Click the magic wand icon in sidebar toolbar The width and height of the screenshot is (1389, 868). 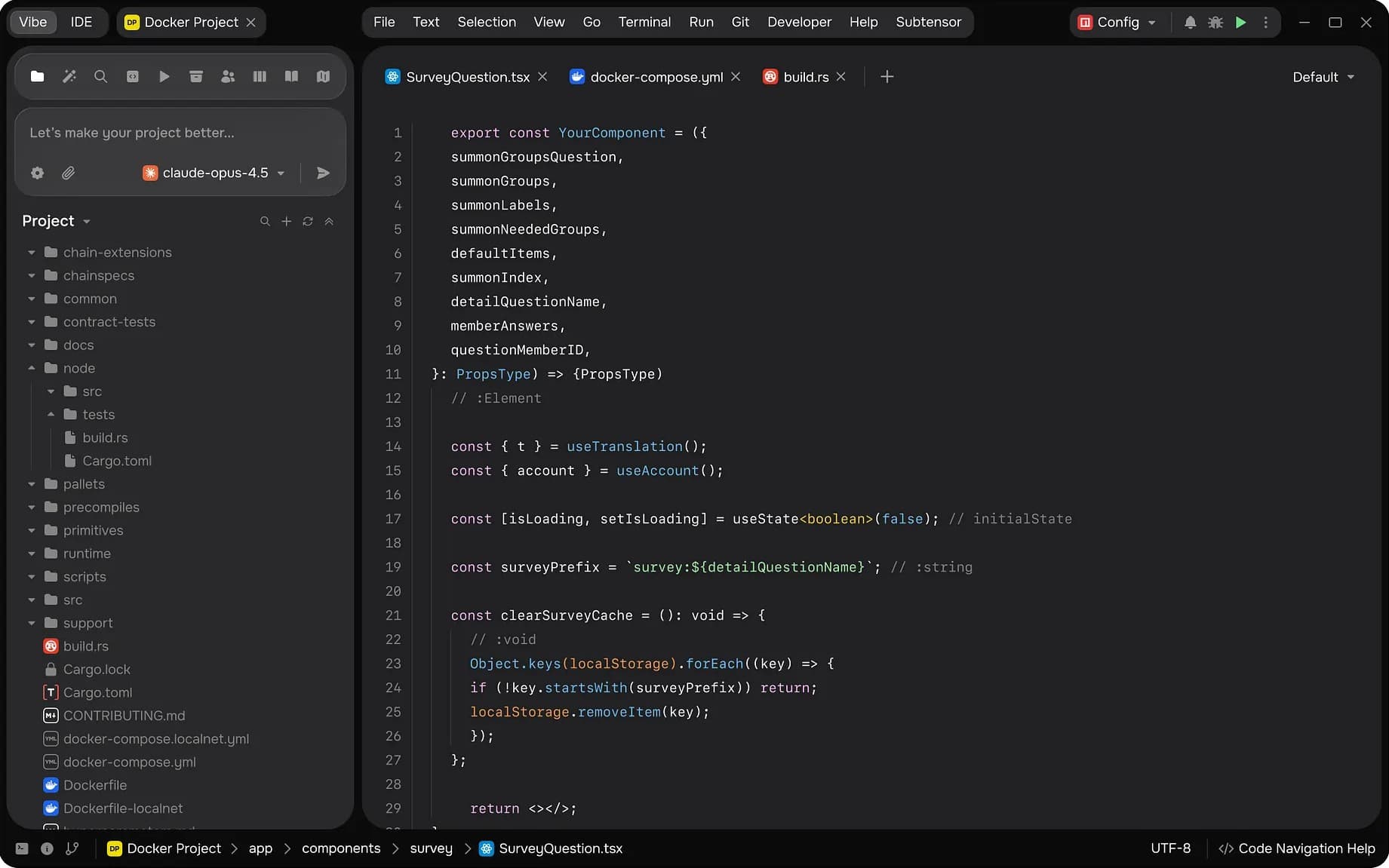pos(69,76)
